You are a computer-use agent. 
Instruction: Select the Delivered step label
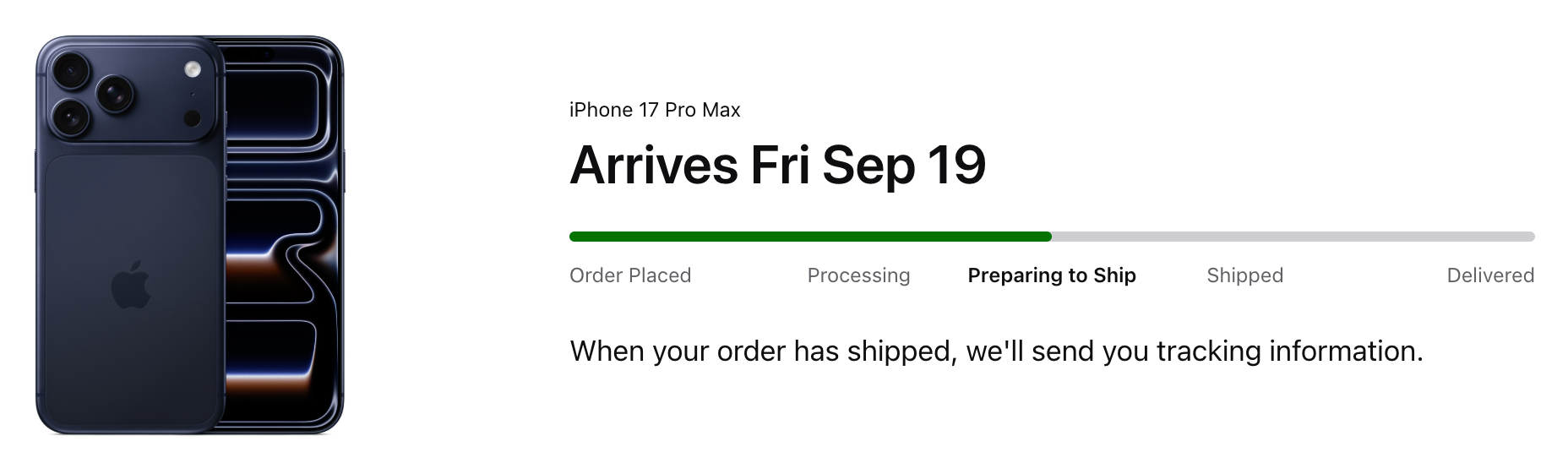pos(1490,275)
